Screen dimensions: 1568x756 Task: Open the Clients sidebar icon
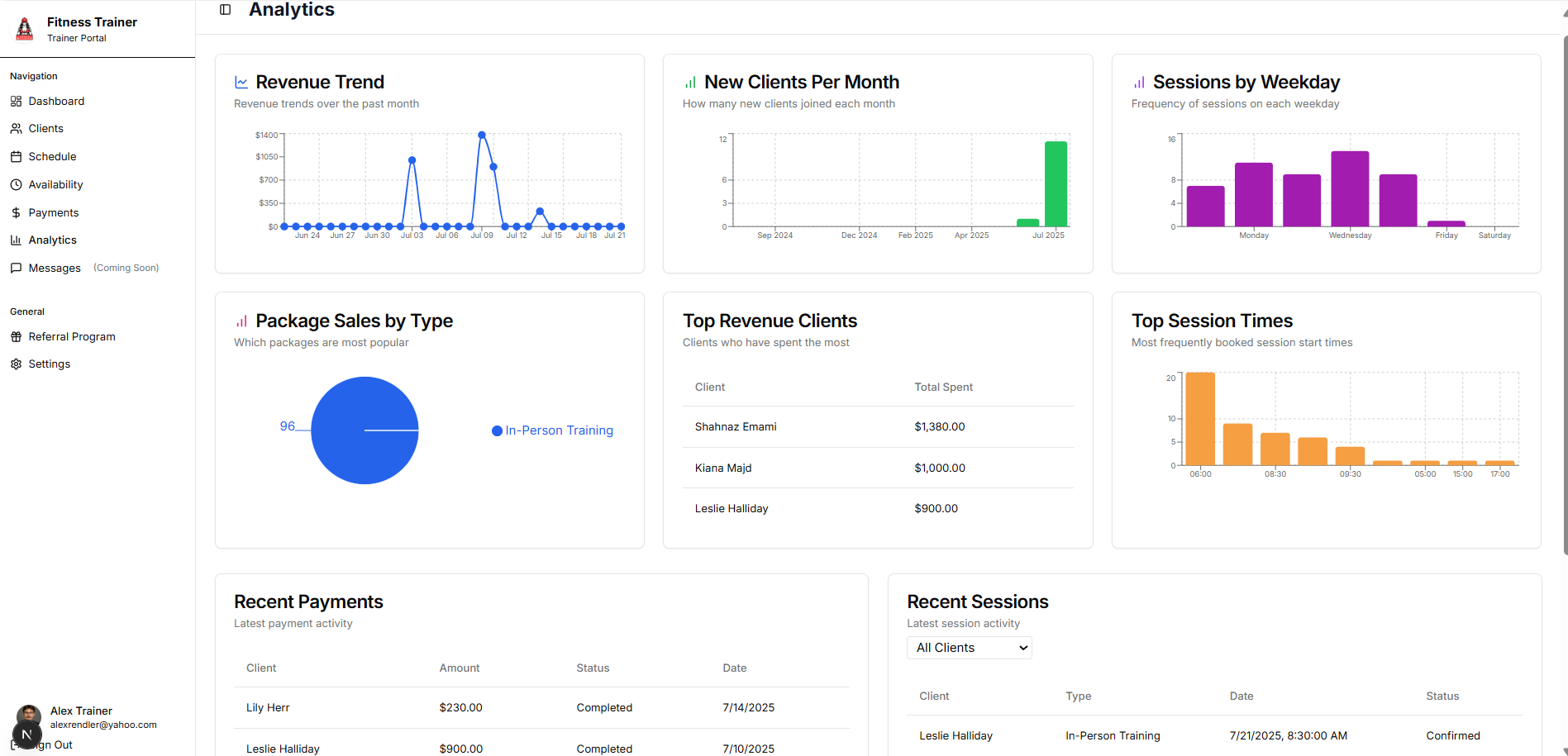point(16,128)
